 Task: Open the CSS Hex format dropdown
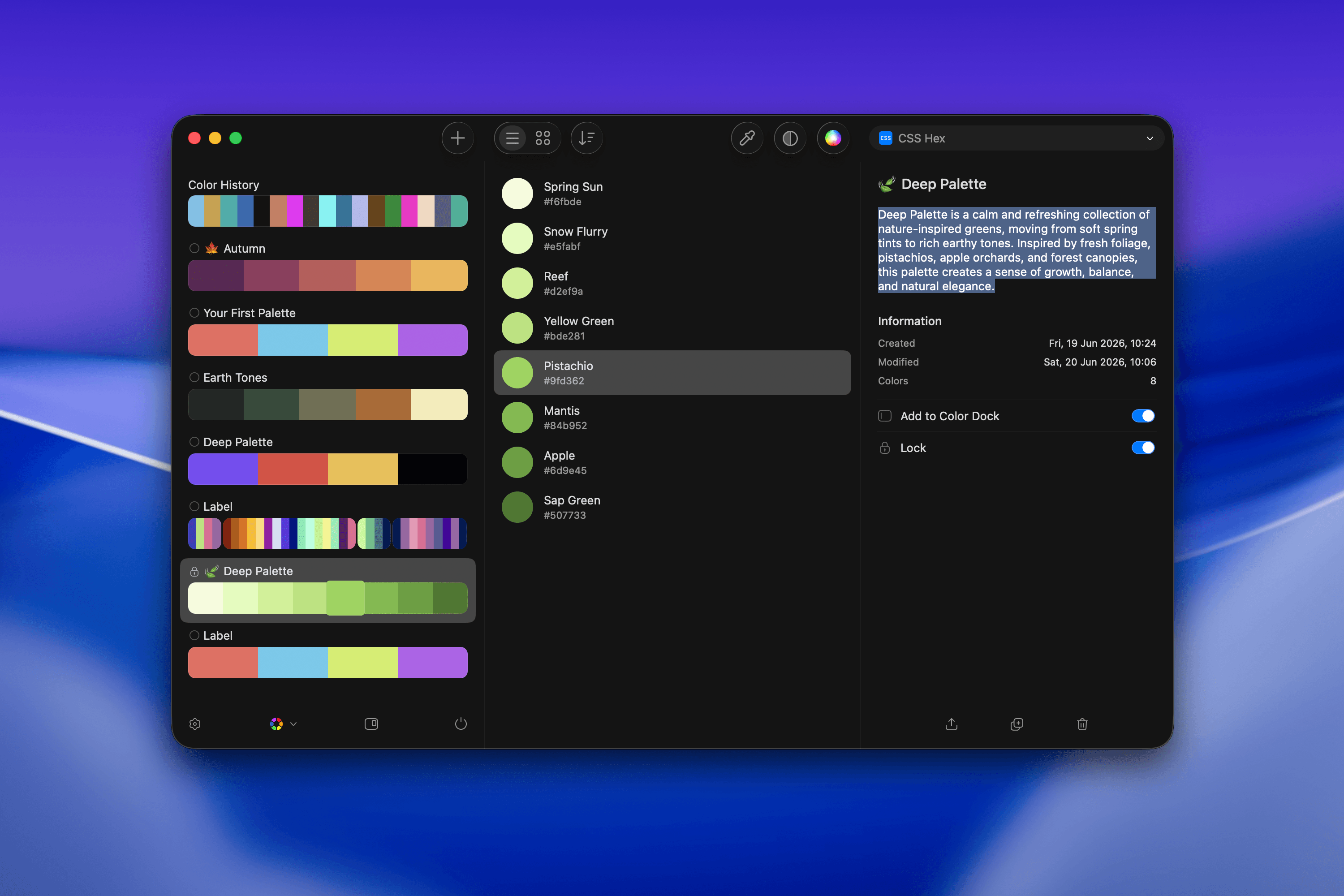tap(1017, 138)
